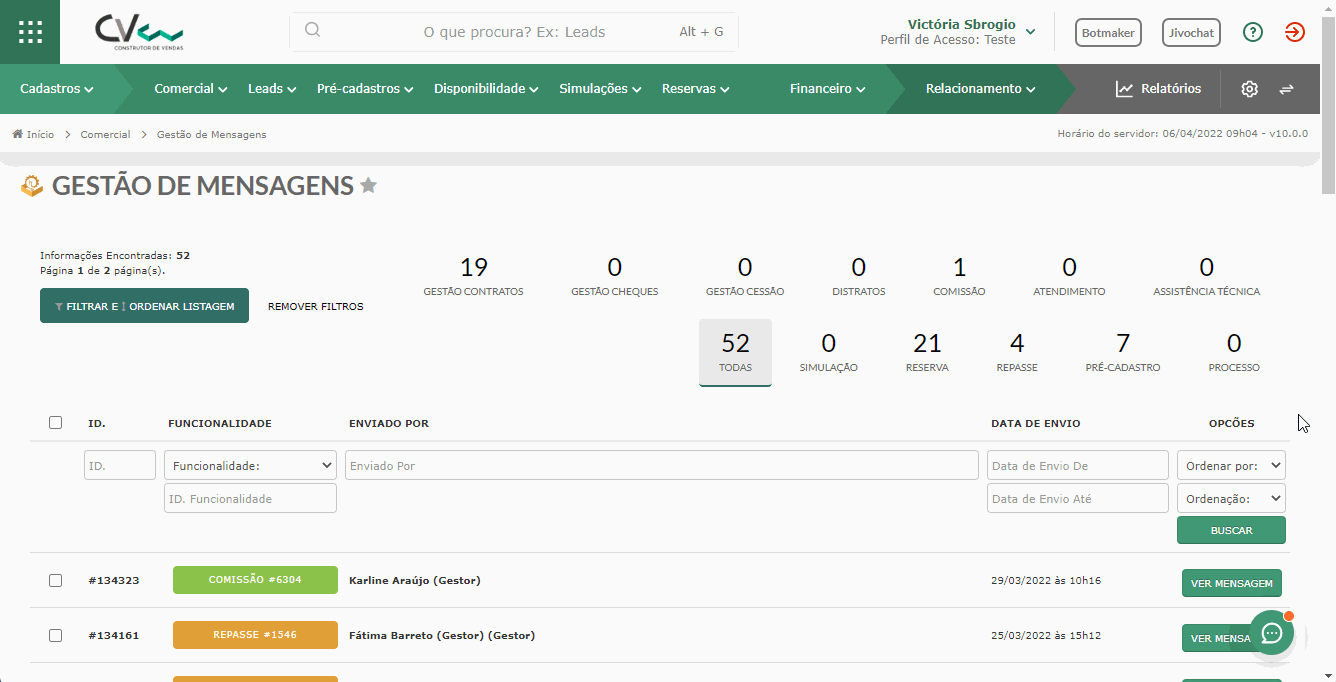Screen dimensions: 1336x682
Task: Expand the Disponibilidade menu
Action: point(486,89)
